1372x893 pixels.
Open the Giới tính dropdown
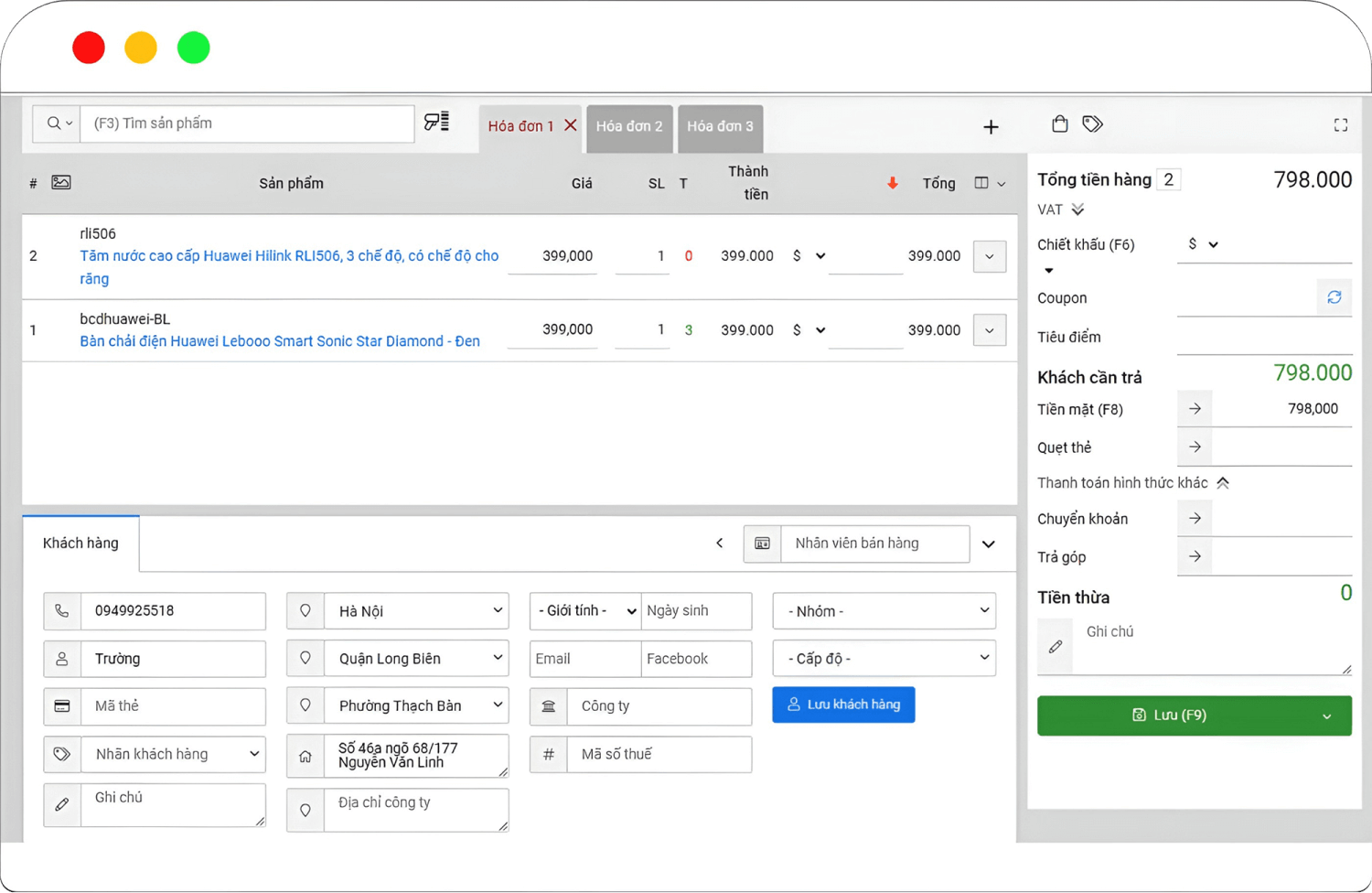tap(584, 611)
